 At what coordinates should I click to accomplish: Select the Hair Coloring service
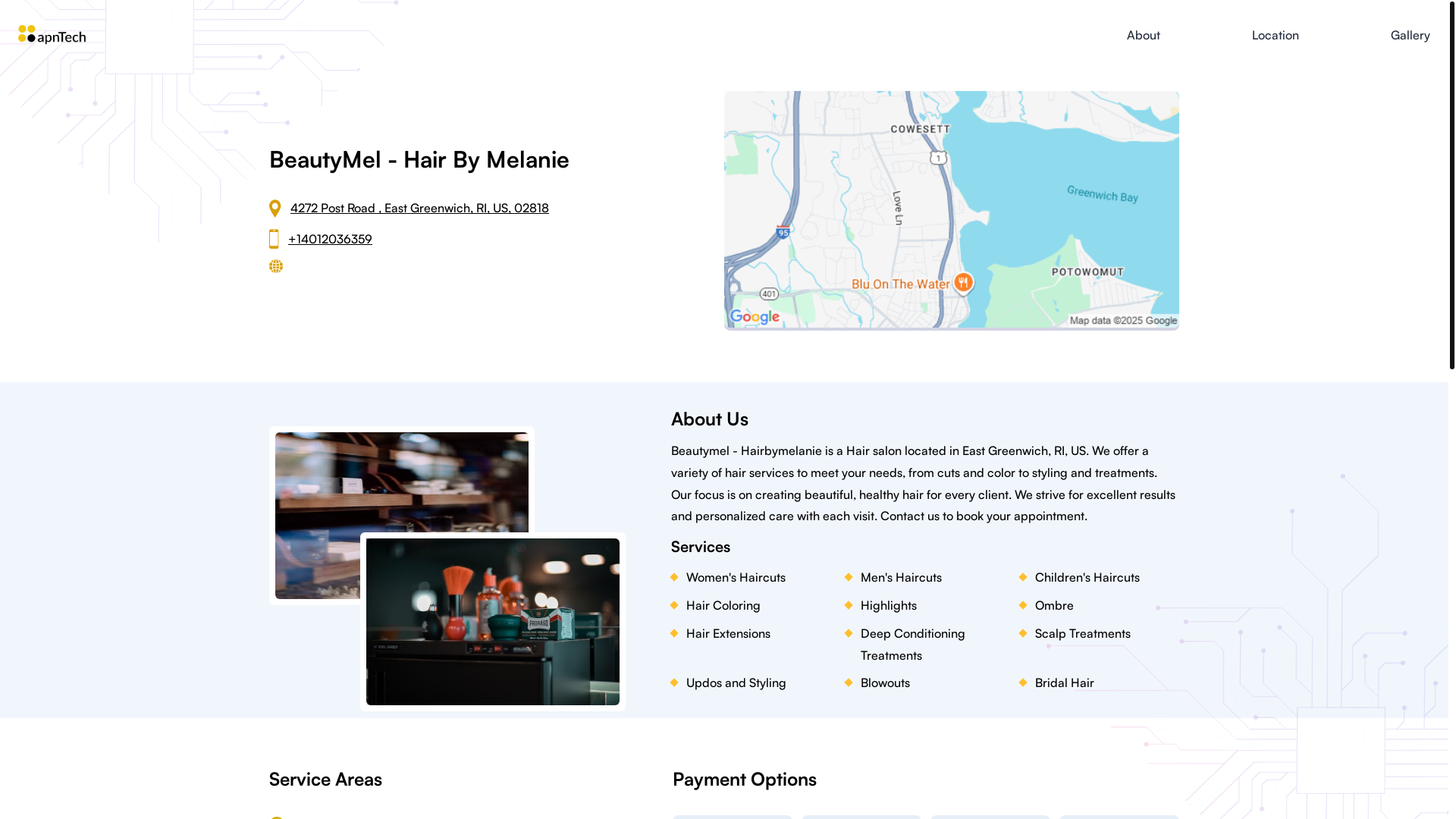pos(723,606)
